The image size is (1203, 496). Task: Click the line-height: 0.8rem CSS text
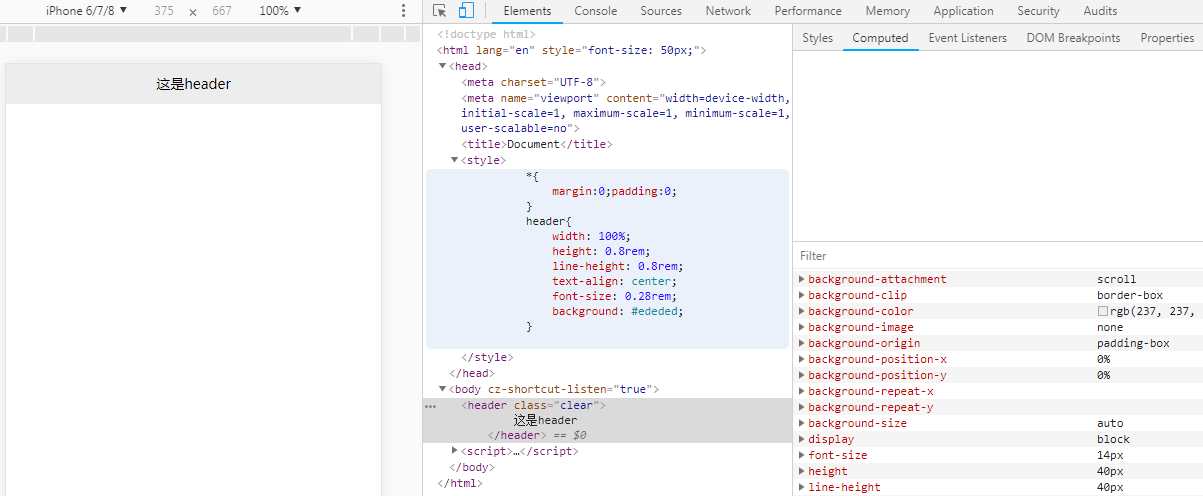click(x=618, y=267)
